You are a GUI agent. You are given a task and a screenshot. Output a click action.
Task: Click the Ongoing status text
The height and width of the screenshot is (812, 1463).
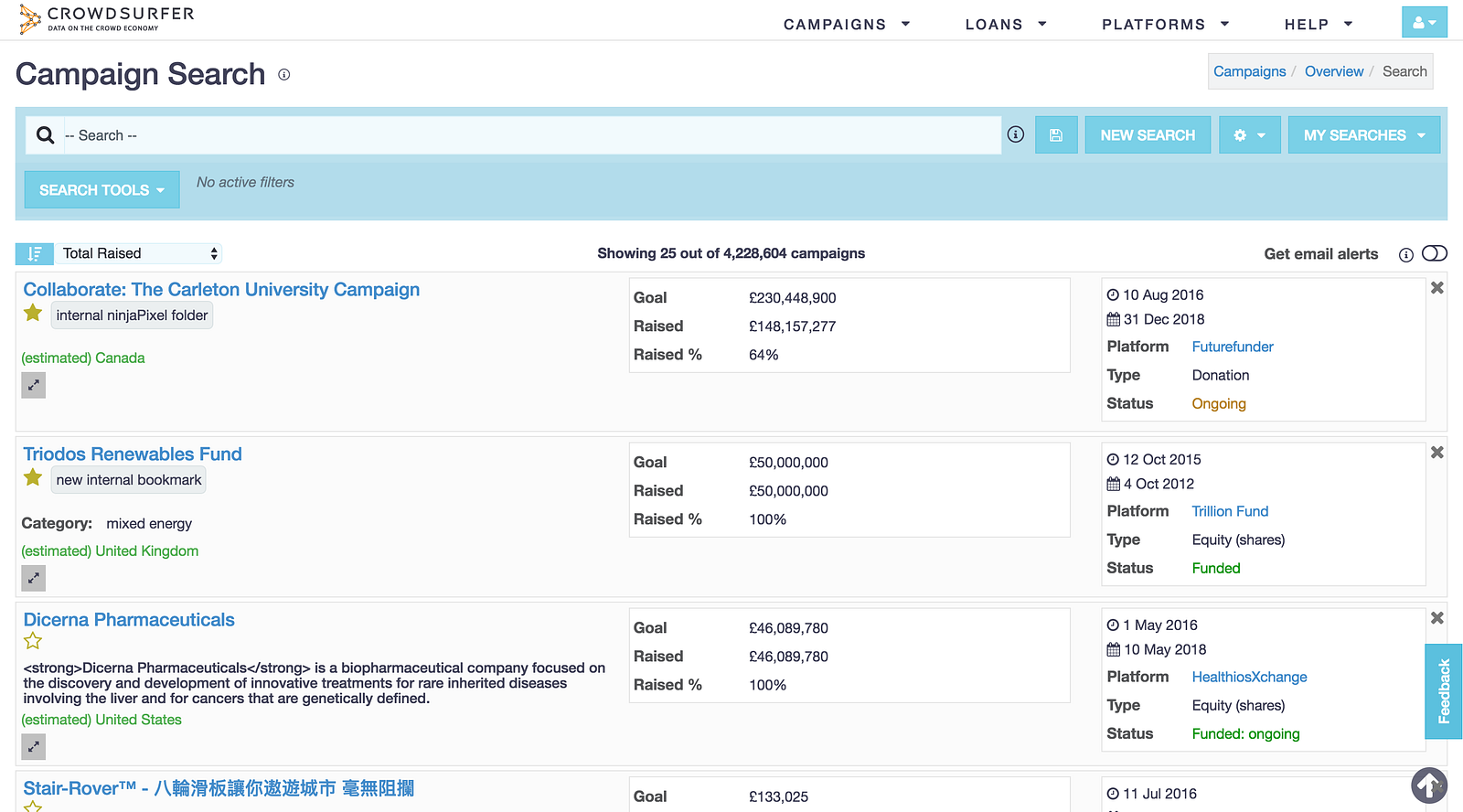click(1219, 403)
